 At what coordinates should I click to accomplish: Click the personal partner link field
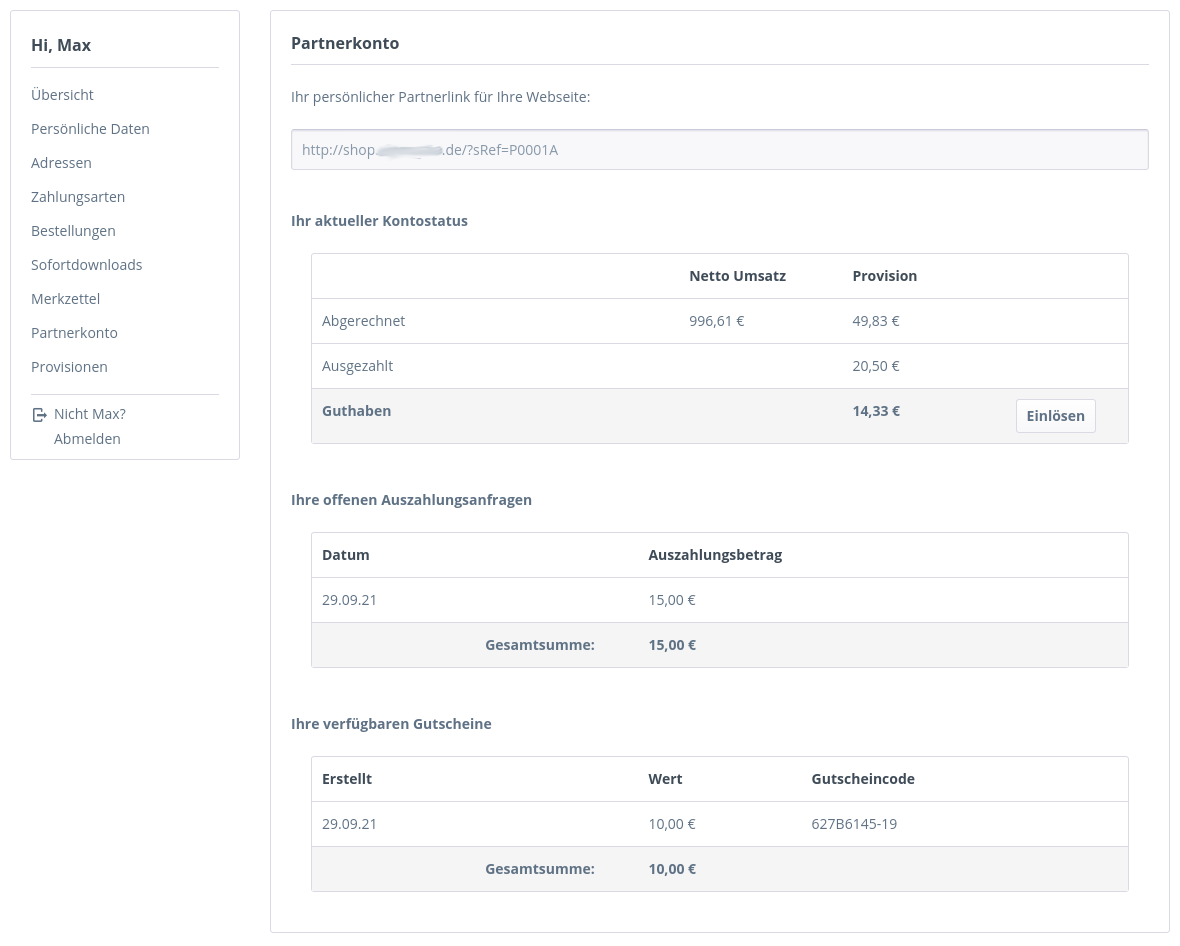click(719, 150)
